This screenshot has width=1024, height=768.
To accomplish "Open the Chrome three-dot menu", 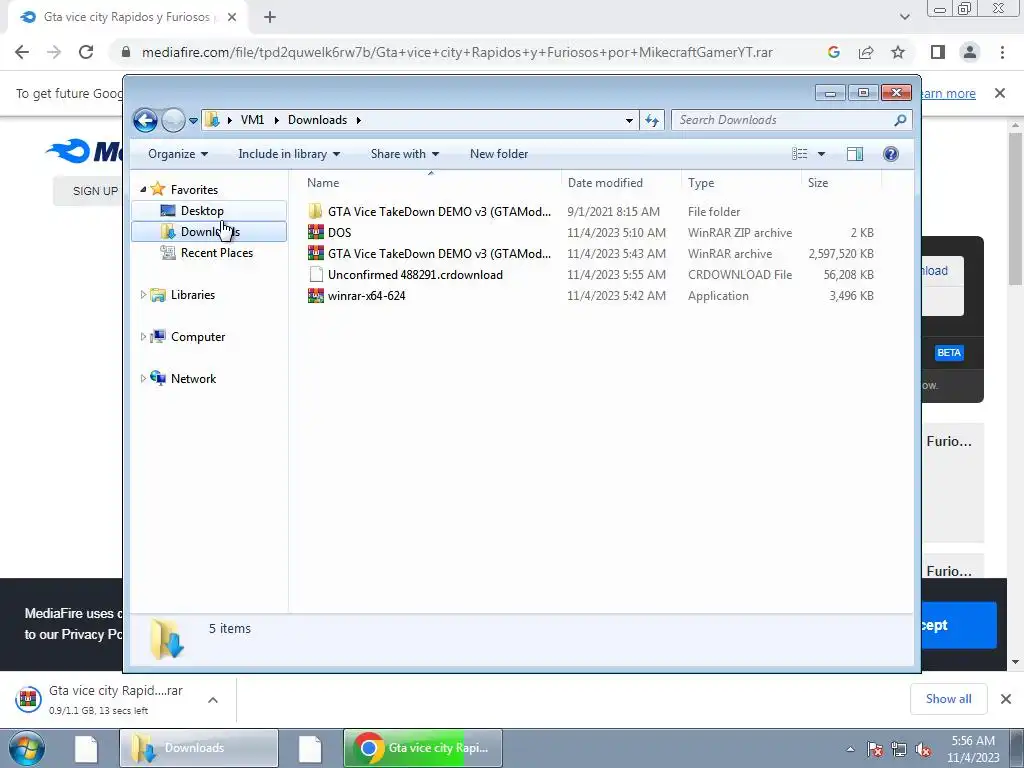I will click(x=1002, y=52).
